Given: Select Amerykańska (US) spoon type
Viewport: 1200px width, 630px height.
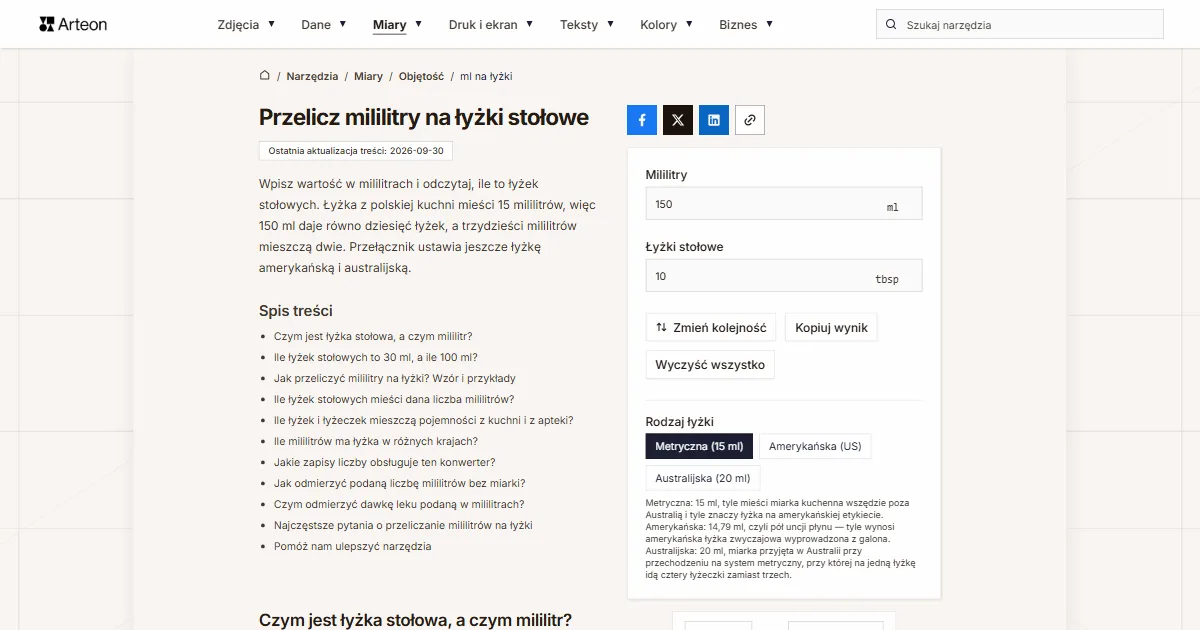Looking at the screenshot, I should pos(815,446).
